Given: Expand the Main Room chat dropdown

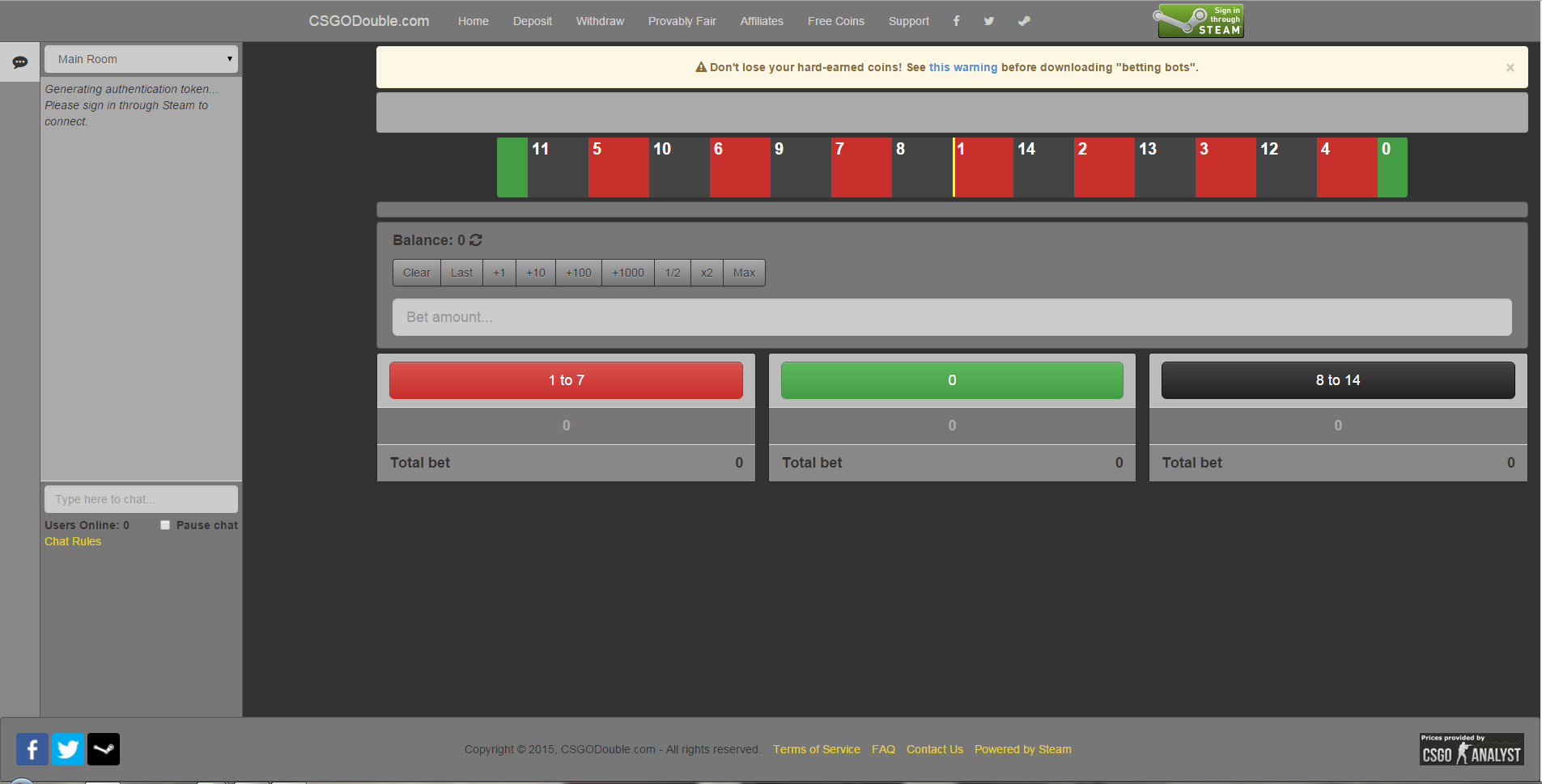Looking at the screenshot, I should point(141,59).
